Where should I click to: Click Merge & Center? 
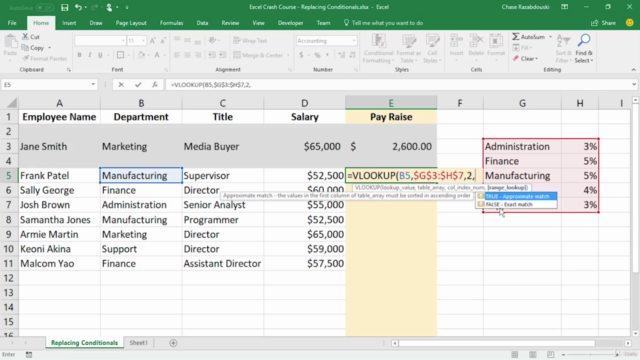[258, 55]
